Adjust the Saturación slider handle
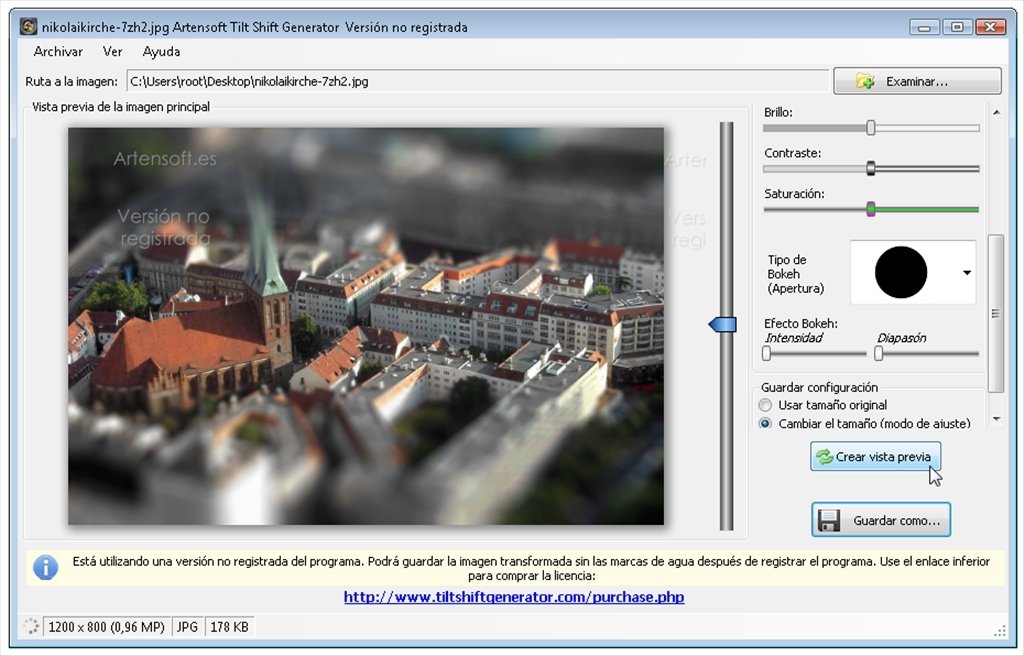Image resolution: width=1024 pixels, height=656 pixels. pyautogui.click(x=871, y=209)
